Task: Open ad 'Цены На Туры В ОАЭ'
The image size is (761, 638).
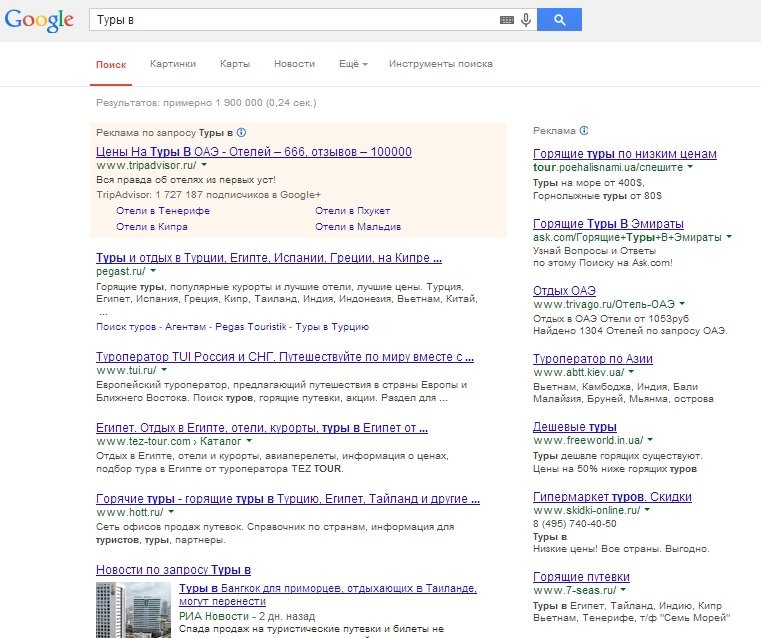Action: coord(254,152)
